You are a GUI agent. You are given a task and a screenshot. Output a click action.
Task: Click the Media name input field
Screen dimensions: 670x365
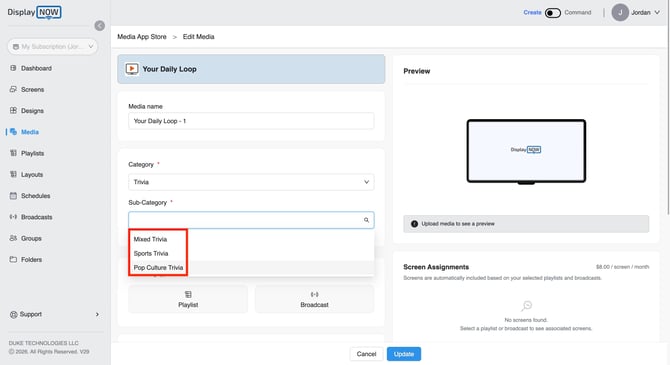coord(251,121)
